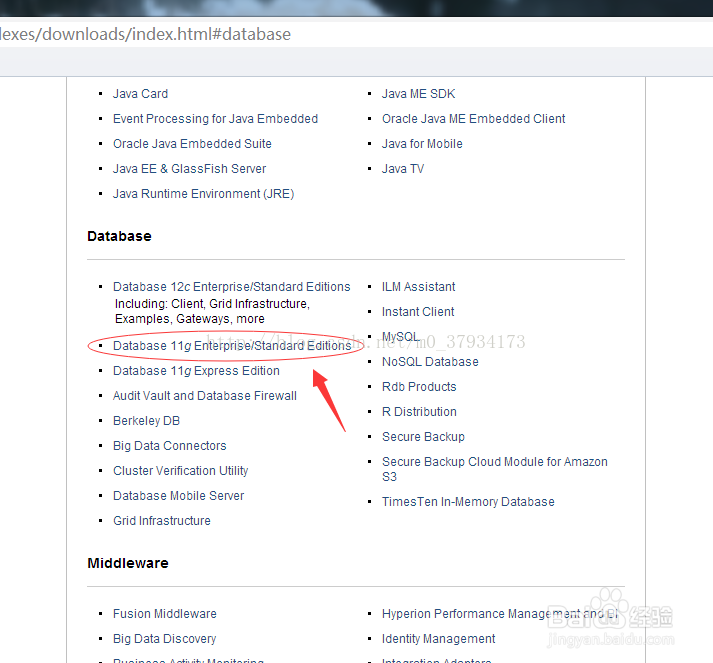Open Database 11g Express Edition link

[196, 371]
